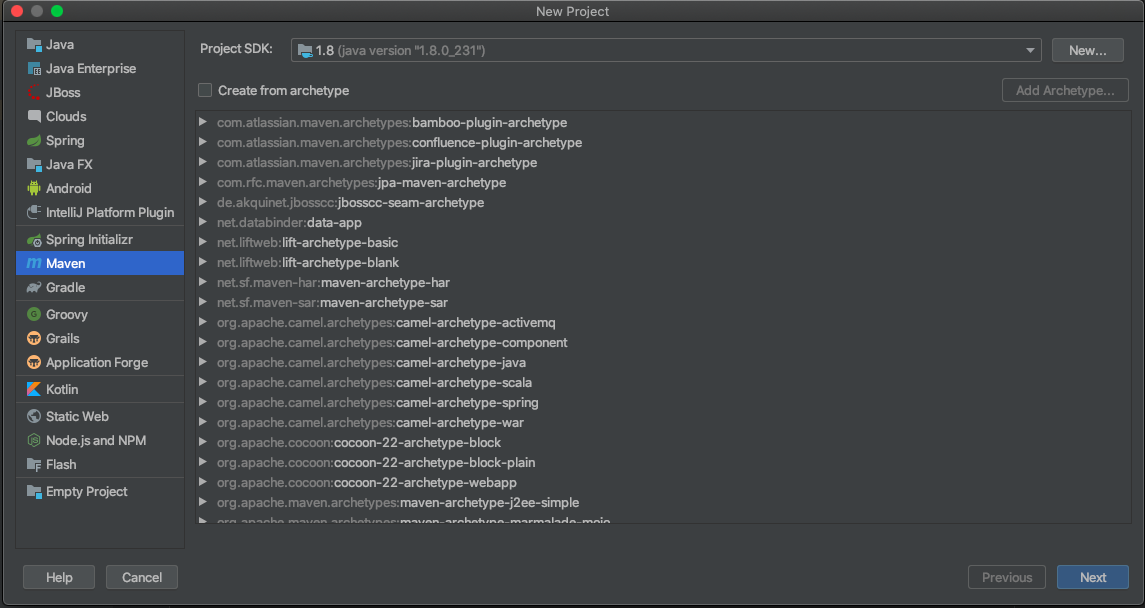The width and height of the screenshot is (1145, 608).
Task: Click the Clouds icon
Action: pyautogui.click(x=34, y=116)
